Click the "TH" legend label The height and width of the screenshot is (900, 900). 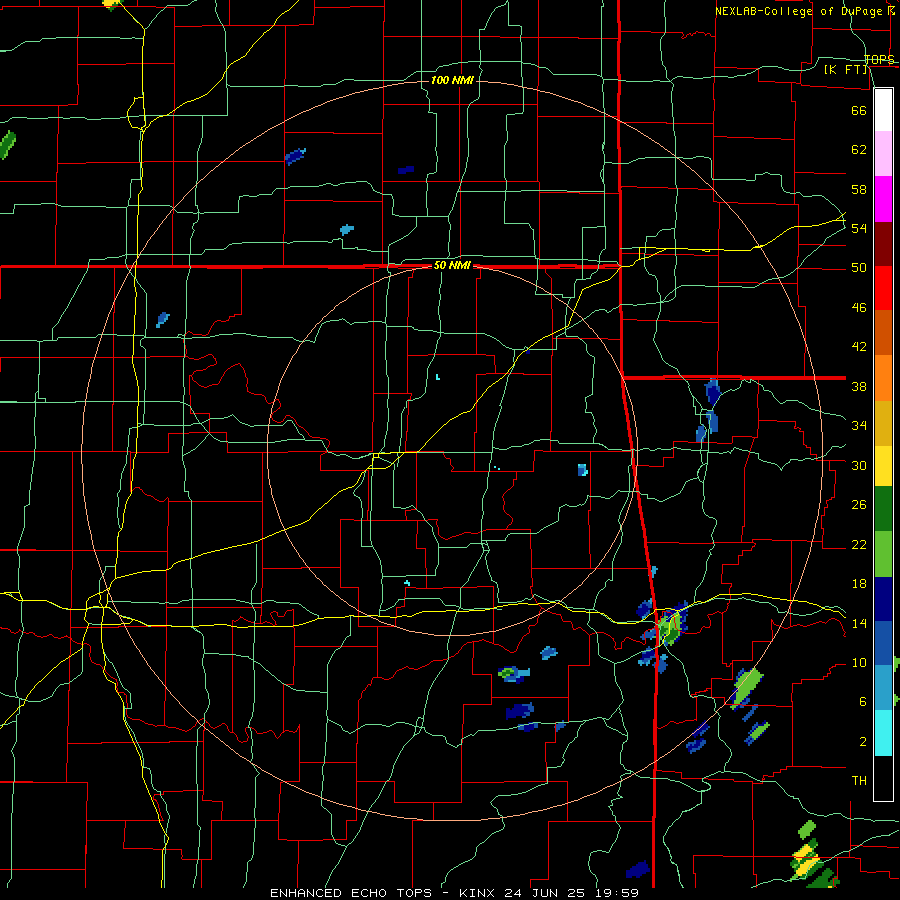click(859, 781)
